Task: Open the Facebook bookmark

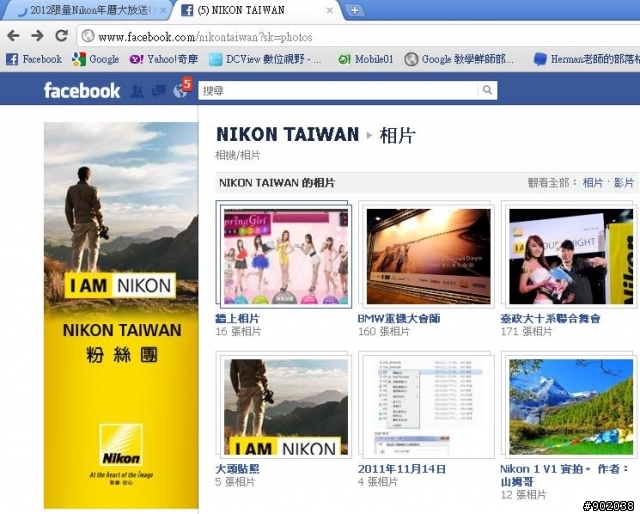Action: point(34,59)
